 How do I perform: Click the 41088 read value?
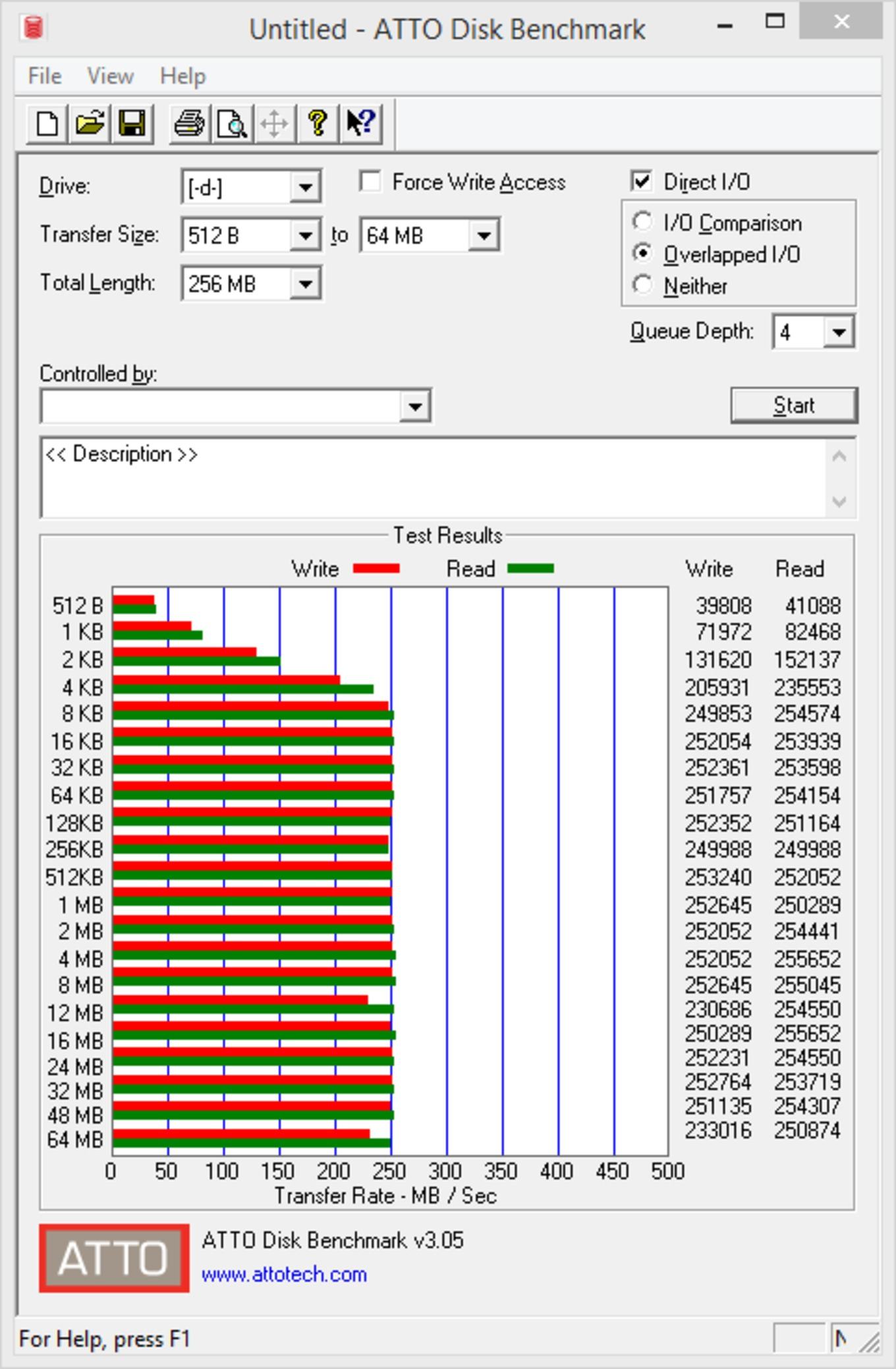point(813,605)
